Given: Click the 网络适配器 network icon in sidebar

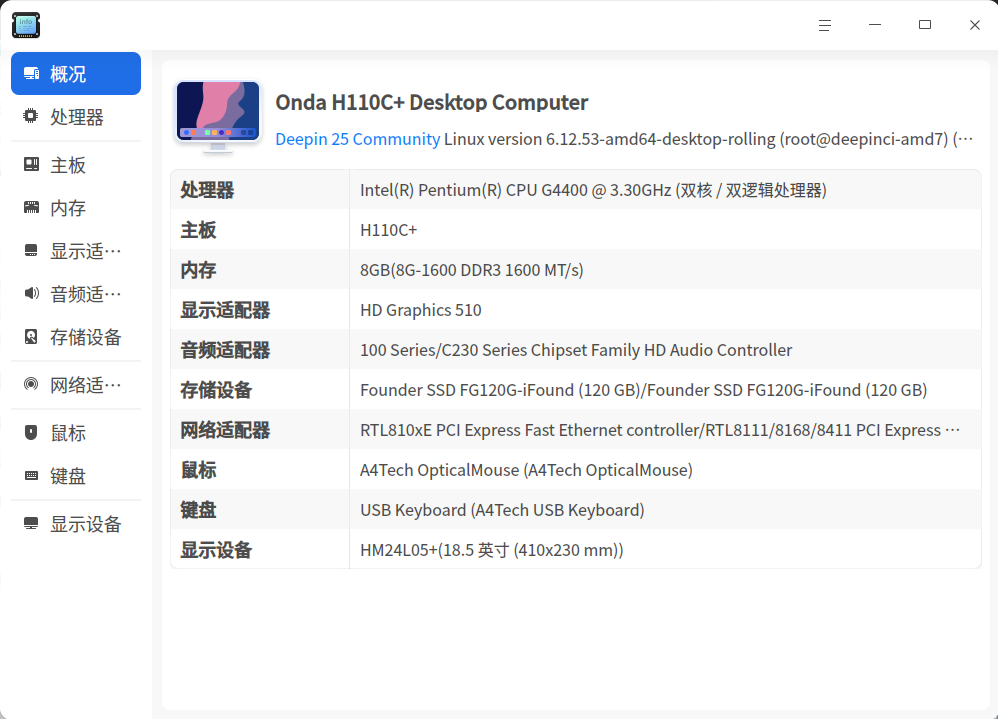Looking at the screenshot, I should pyautogui.click(x=31, y=384).
